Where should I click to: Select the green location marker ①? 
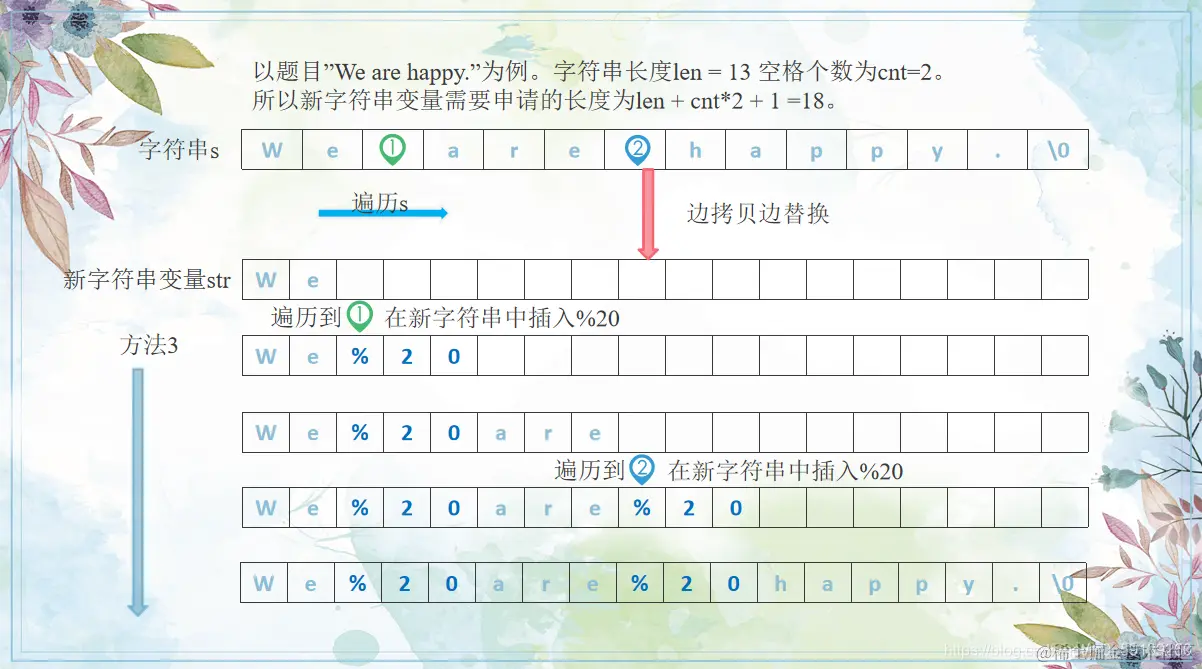click(x=391, y=148)
